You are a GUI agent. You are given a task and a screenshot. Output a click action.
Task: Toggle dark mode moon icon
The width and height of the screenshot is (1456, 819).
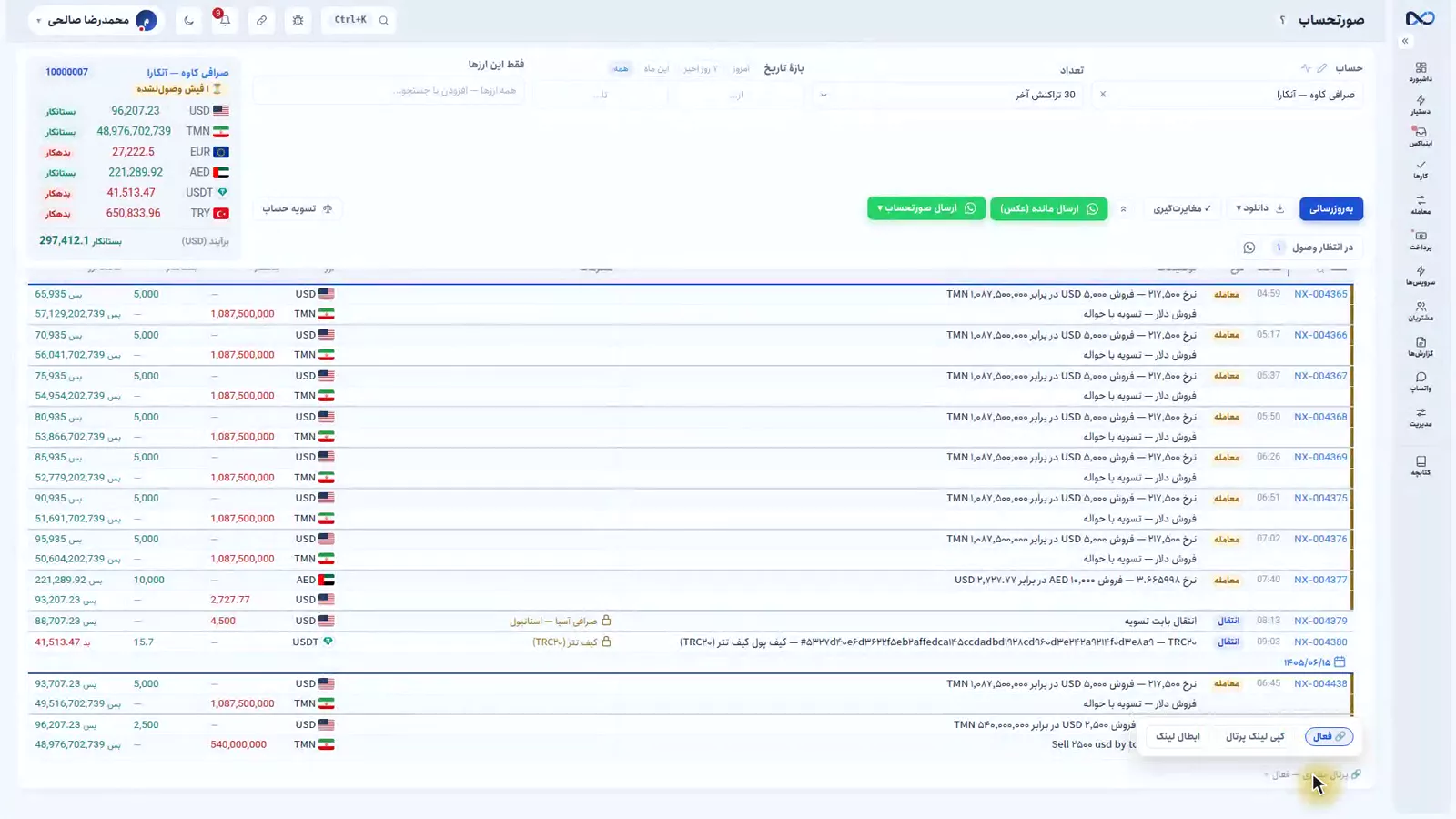tap(188, 20)
